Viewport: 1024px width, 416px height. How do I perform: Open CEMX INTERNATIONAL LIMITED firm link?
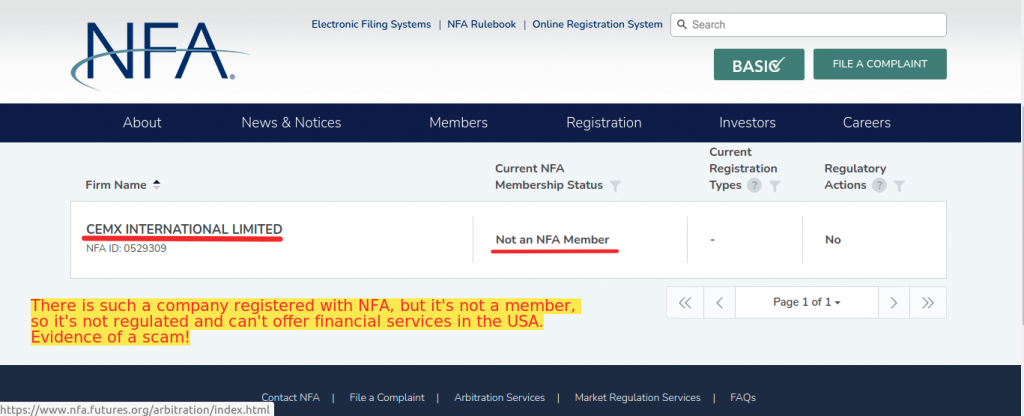[x=184, y=229]
